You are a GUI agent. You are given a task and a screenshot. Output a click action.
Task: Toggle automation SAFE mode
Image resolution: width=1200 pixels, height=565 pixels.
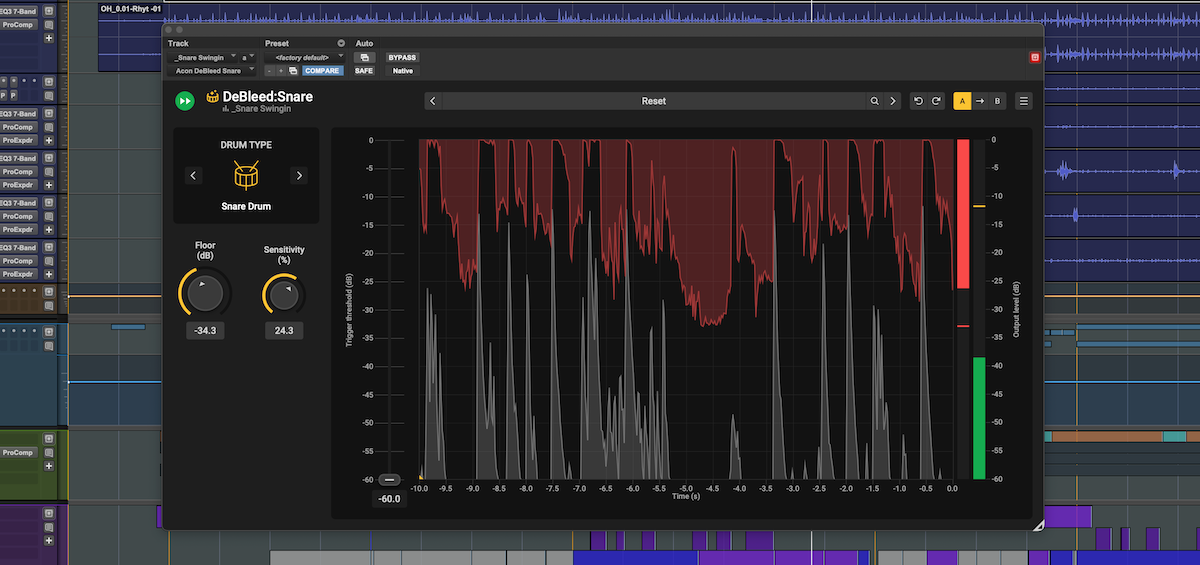click(x=364, y=71)
